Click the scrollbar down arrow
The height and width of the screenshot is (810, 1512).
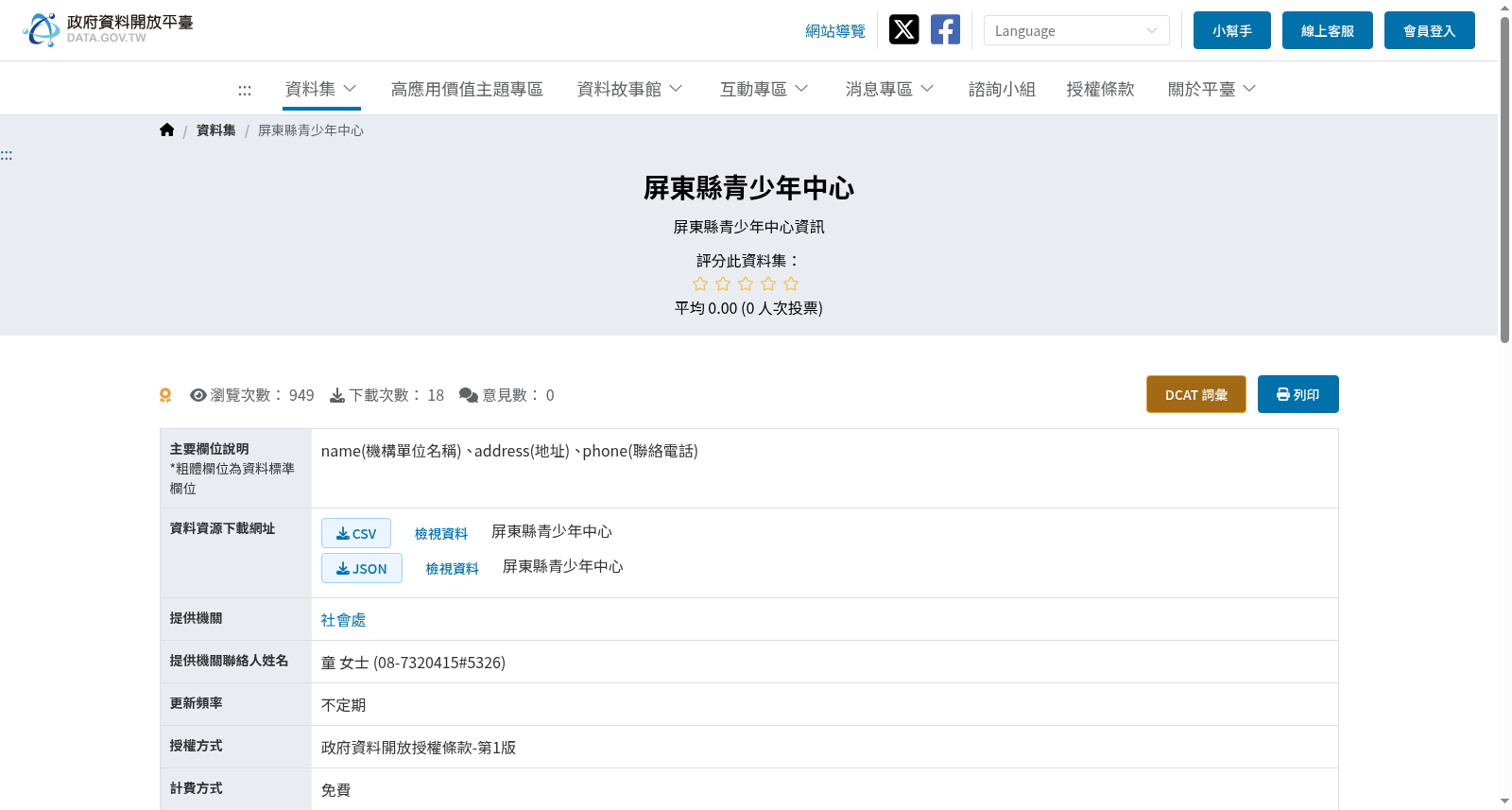[1504, 801]
